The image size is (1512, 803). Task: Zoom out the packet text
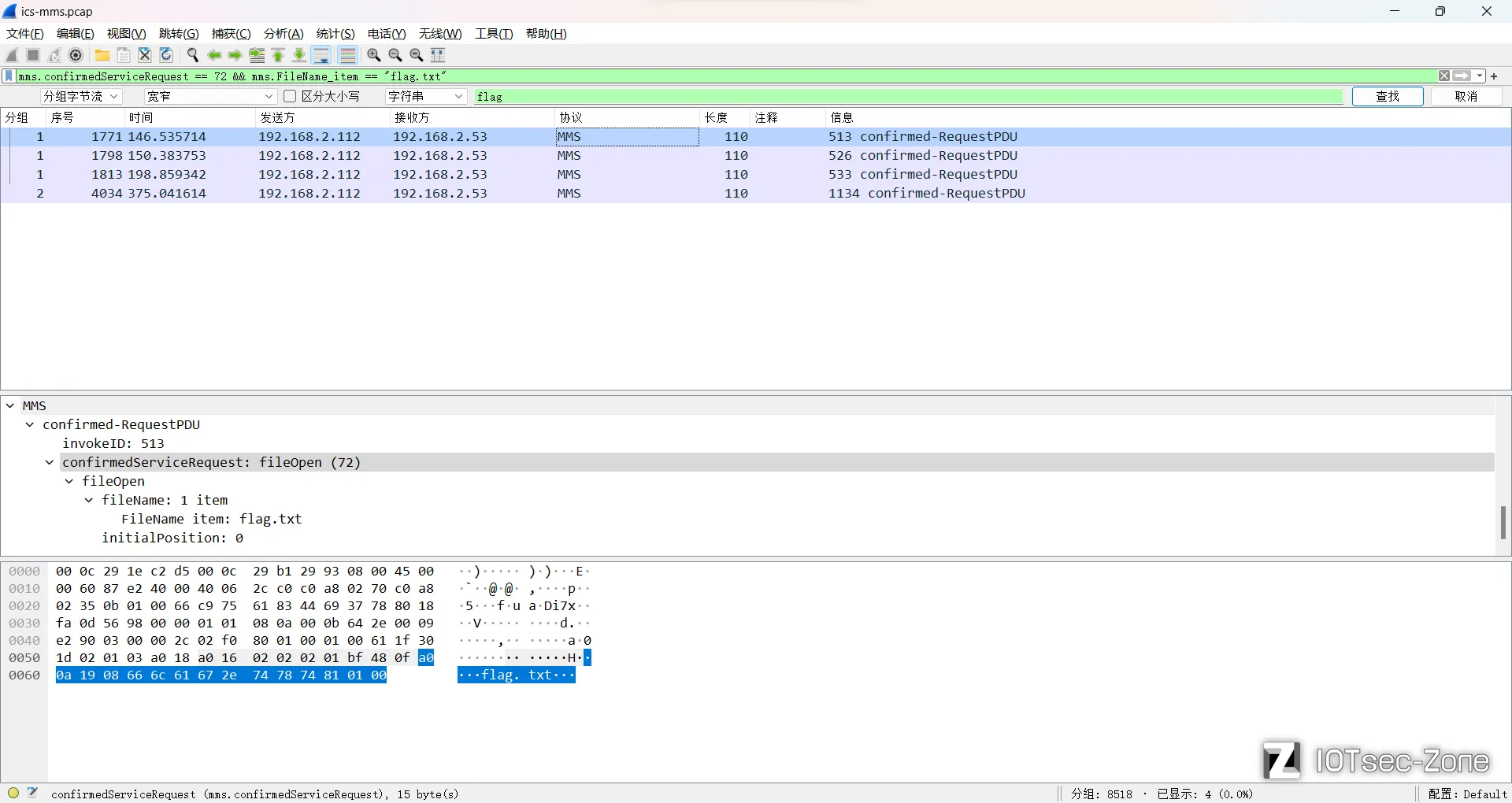[395, 55]
